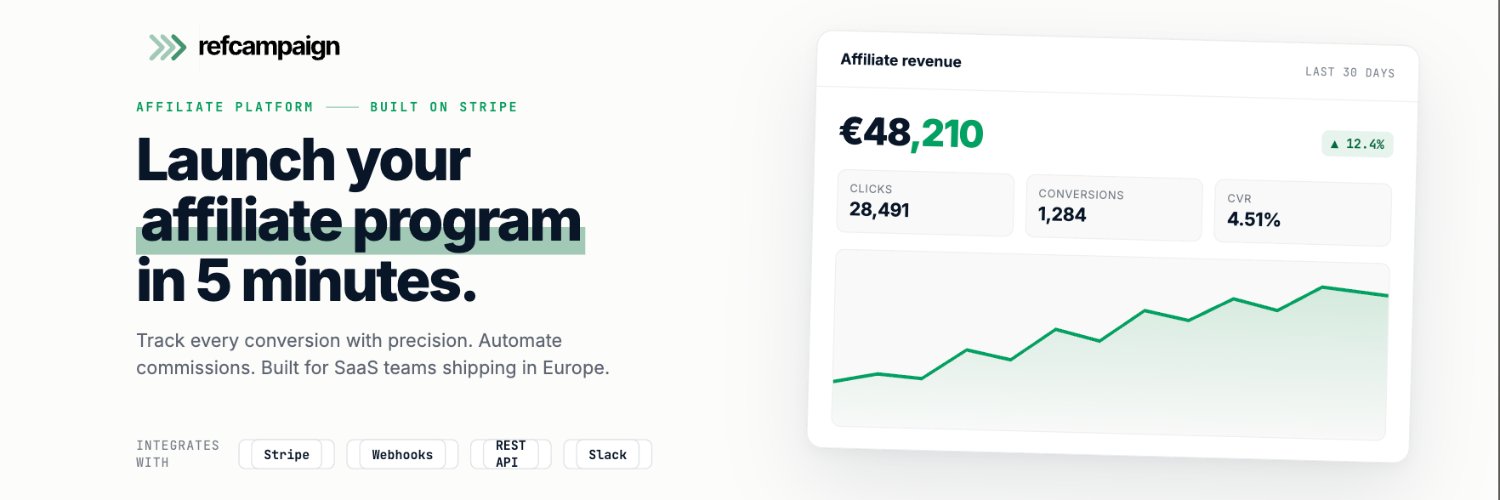
Task: Open the Clicks 28,491 stat card
Action: (925, 204)
